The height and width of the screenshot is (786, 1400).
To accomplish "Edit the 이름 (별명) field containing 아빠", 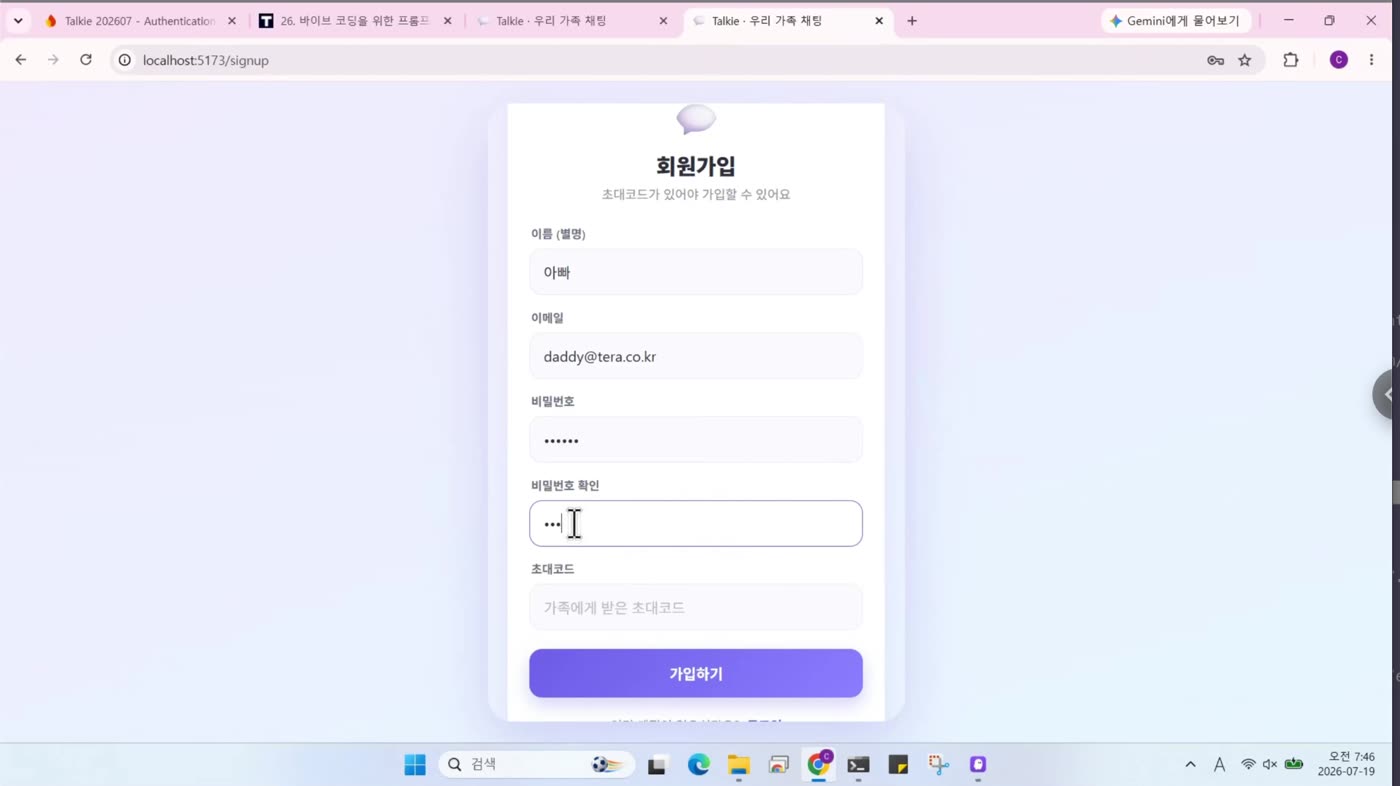I will pos(696,272).
